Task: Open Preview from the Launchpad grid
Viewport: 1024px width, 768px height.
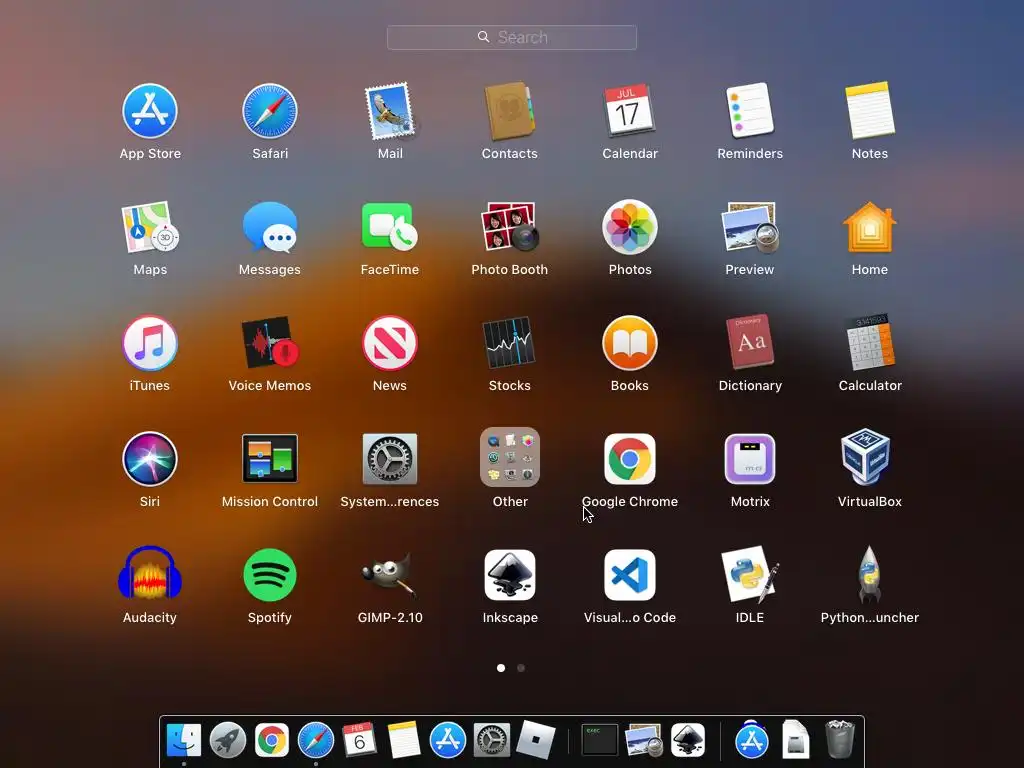Action: 750,227
